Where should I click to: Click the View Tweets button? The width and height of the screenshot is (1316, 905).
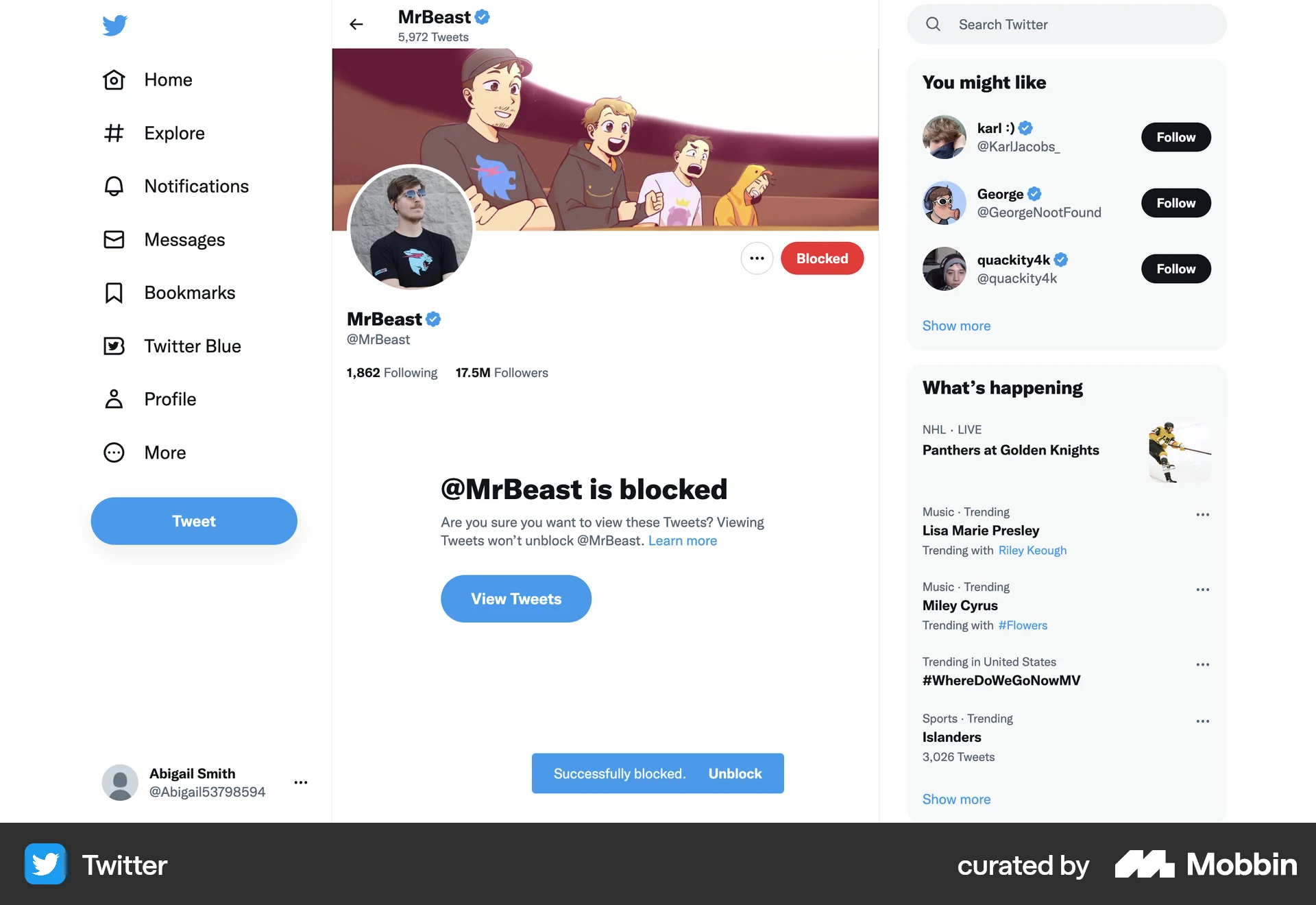515,599
